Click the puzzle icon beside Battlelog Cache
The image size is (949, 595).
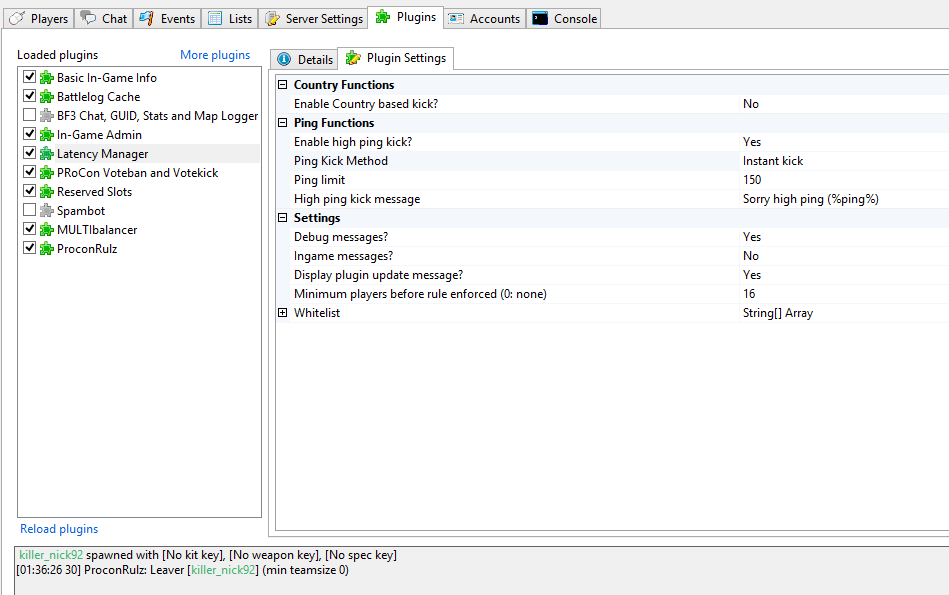[46, 97]
